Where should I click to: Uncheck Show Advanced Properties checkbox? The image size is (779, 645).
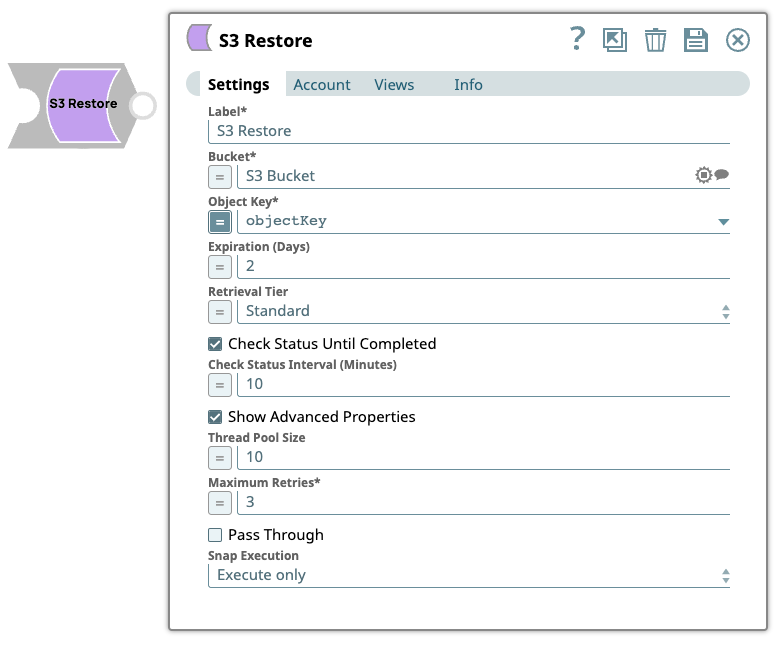pyautogui.click(x=215, y=417)
